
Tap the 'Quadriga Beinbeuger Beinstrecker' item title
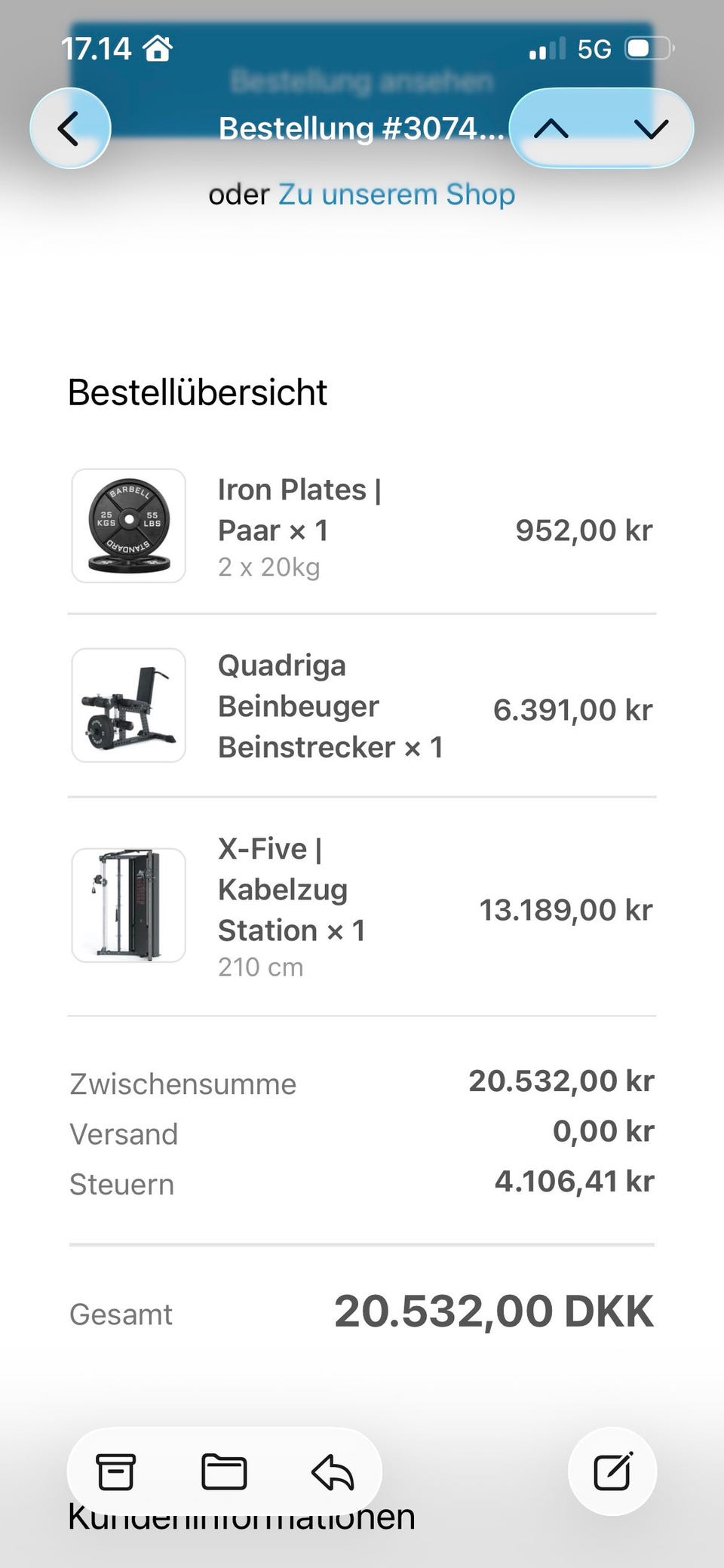(330, 706)
